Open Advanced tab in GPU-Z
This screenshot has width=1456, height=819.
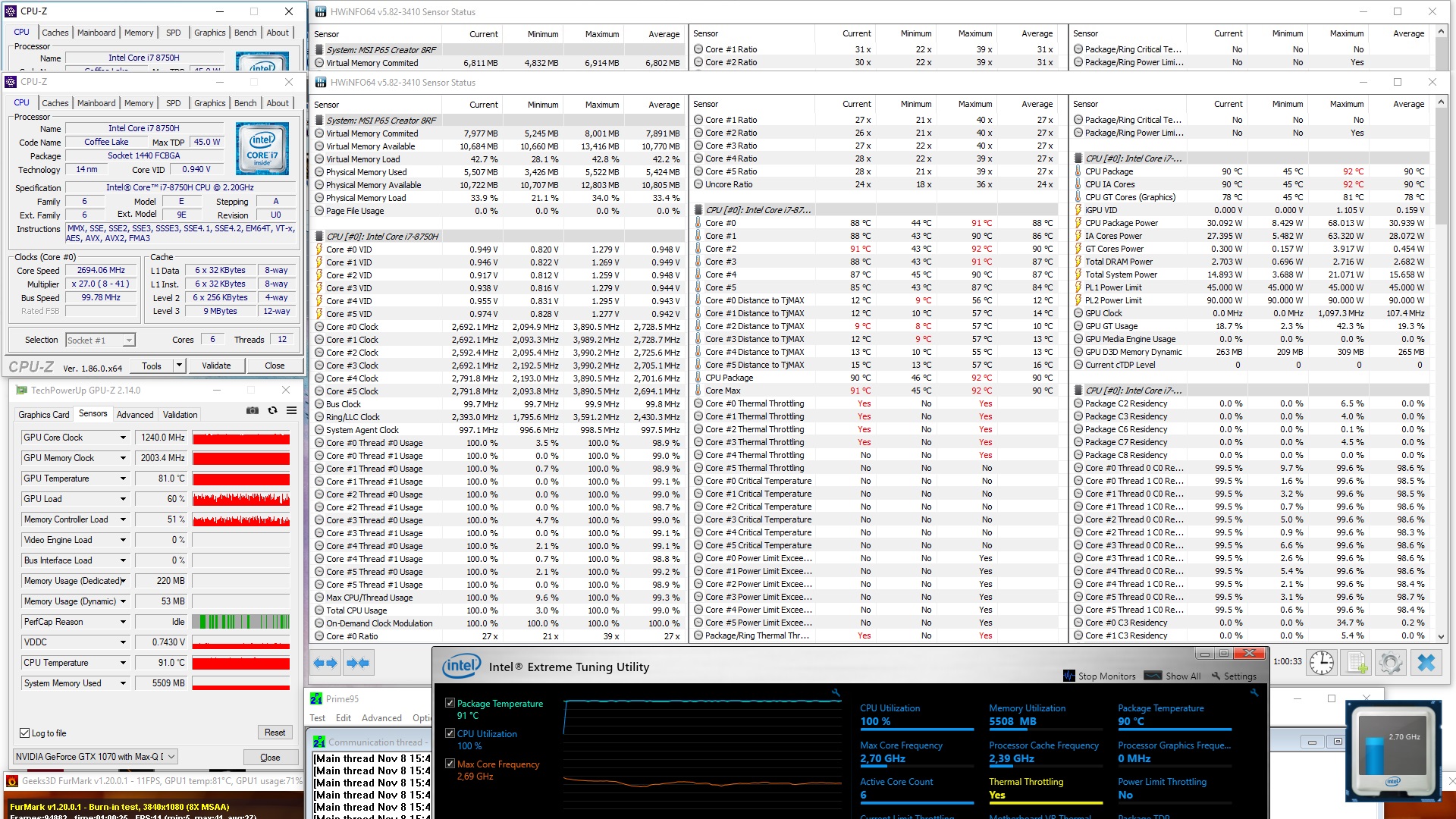pyautogui.click(x=135, y=415)
